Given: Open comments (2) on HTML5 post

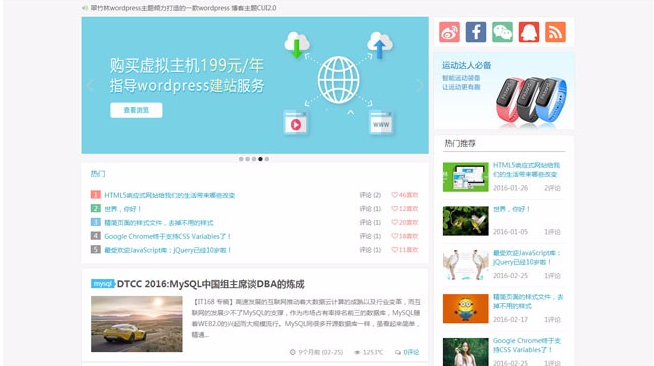Looking at the screenshot, I should point(370,195).
